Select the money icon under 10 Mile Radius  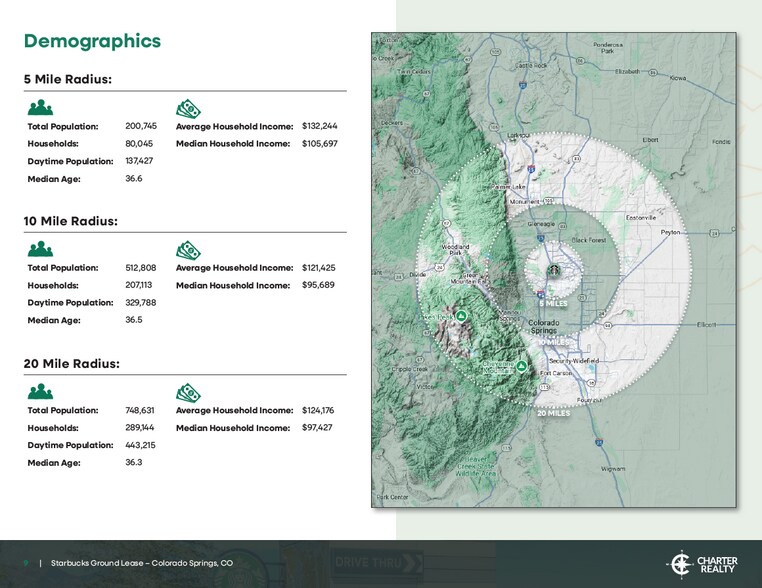click(189, 249)
